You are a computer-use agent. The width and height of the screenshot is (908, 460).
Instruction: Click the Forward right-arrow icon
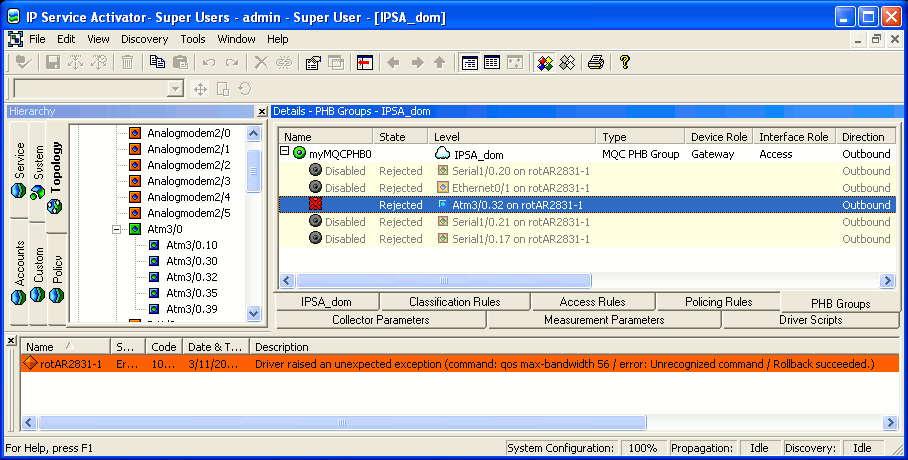(417, 63)
